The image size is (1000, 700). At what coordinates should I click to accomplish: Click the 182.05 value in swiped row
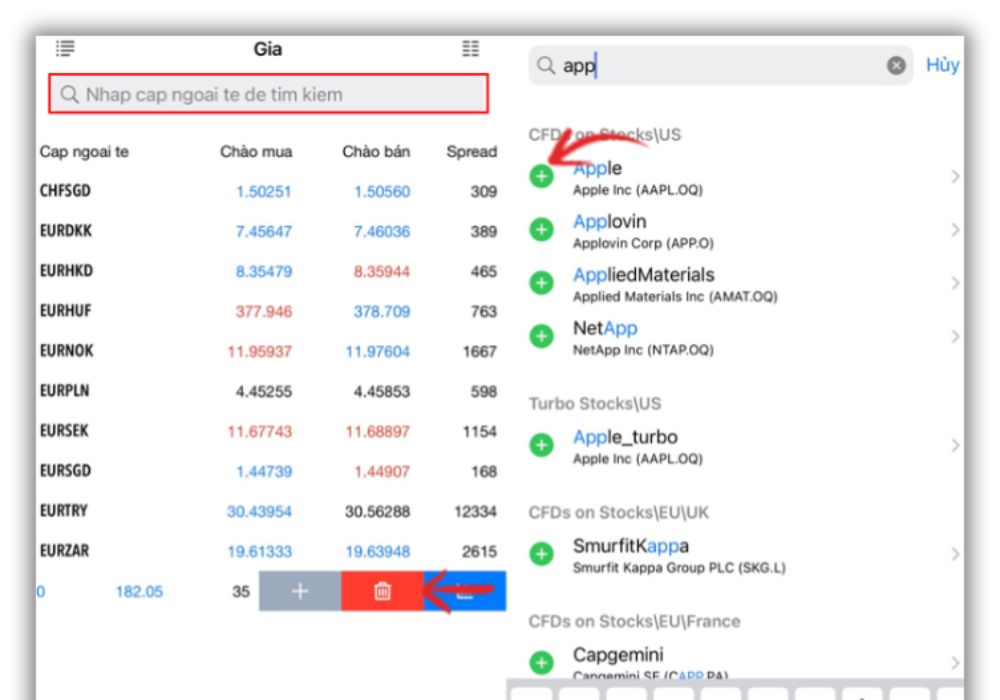139,592
